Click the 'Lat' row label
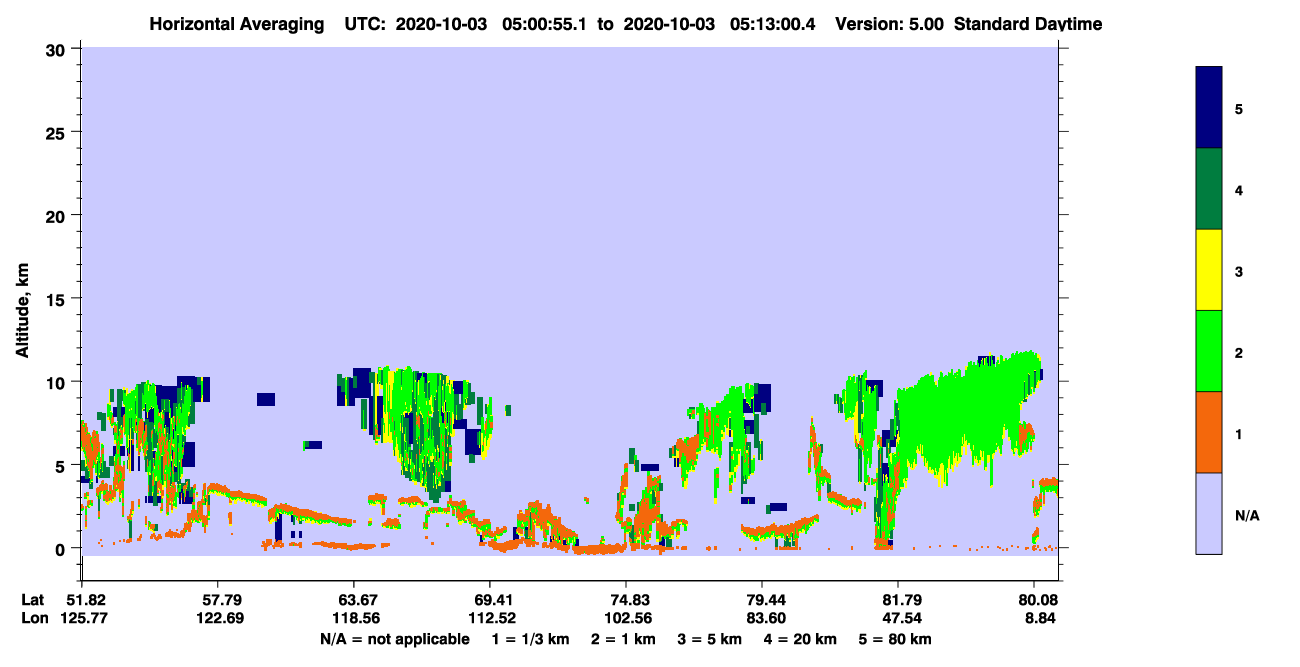This screenshot has width=1300, height=667. pyautogui.click(x=31, y=600)
